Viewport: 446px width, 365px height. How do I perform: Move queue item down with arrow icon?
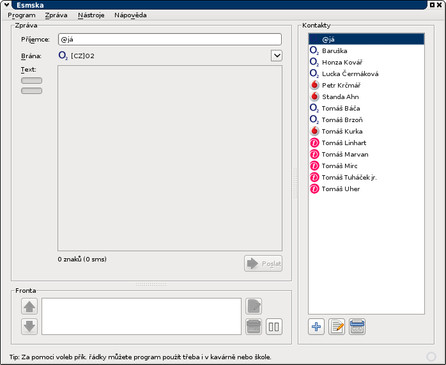coord(29,326)
